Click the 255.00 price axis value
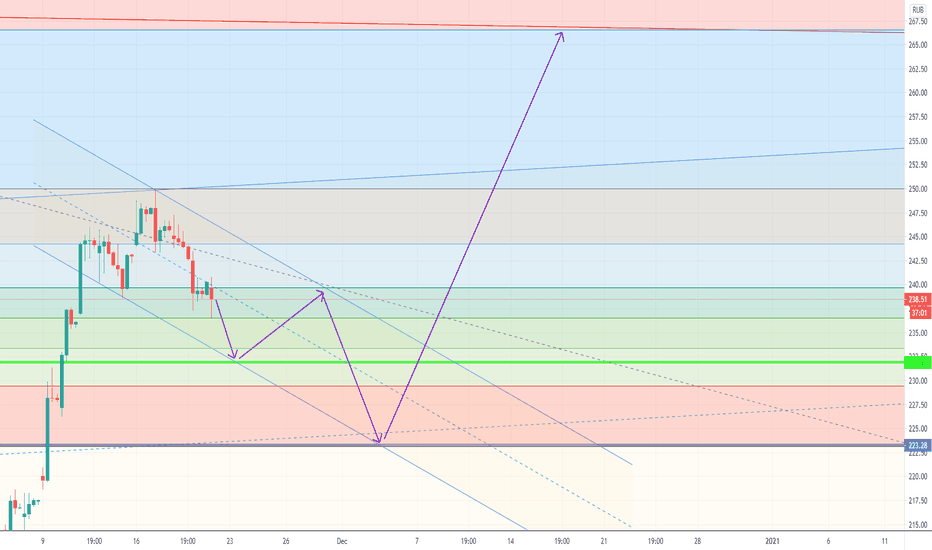The image size is (932, 550). click(918, 141)
